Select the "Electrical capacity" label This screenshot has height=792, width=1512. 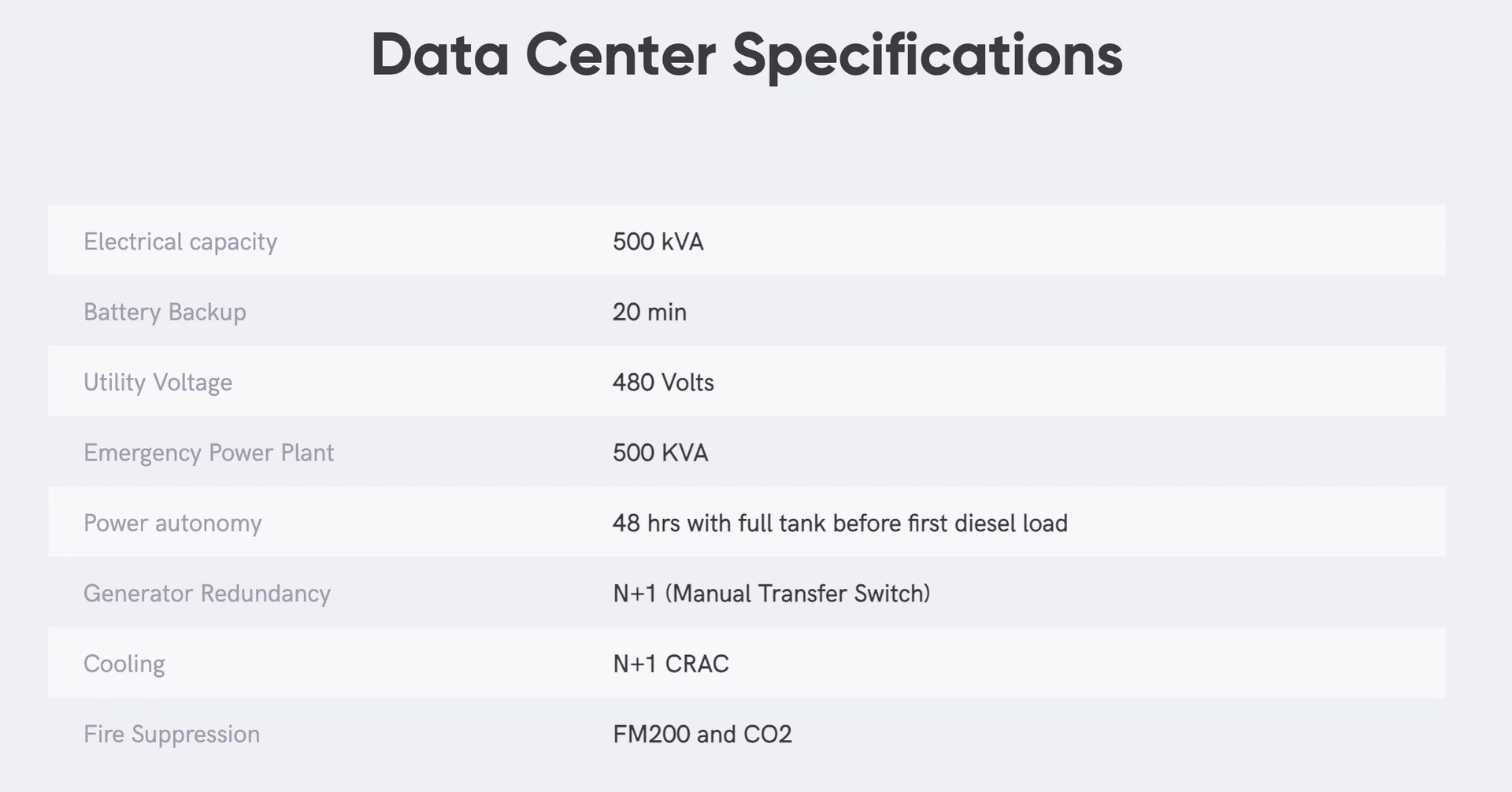point(180,242)
